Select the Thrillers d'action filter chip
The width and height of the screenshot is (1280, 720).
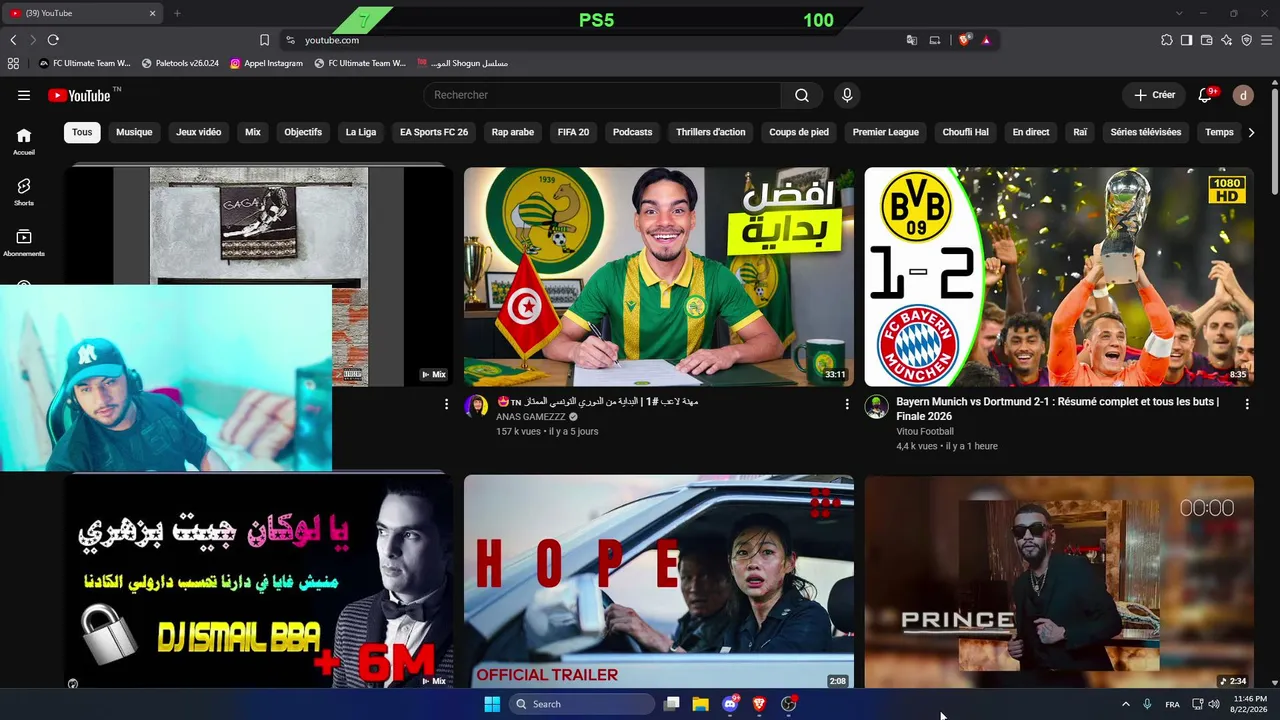click(x=711, y=132)
